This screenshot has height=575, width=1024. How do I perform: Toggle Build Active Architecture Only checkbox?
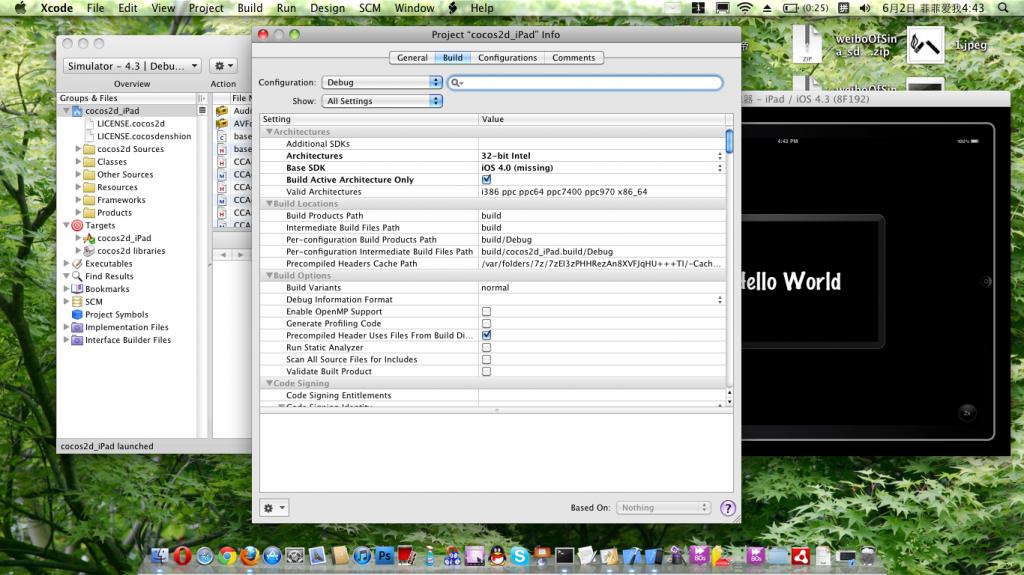click(x=487, y=180)
